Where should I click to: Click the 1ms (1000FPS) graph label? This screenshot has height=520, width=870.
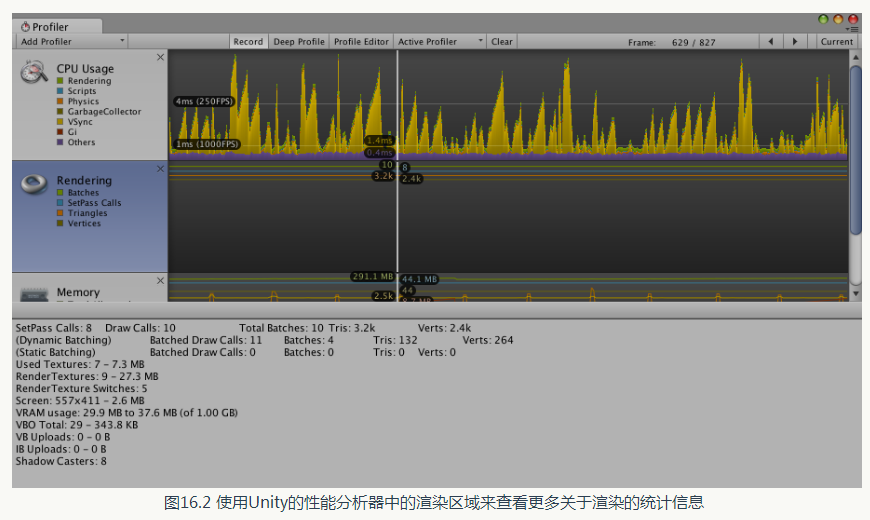207,144
